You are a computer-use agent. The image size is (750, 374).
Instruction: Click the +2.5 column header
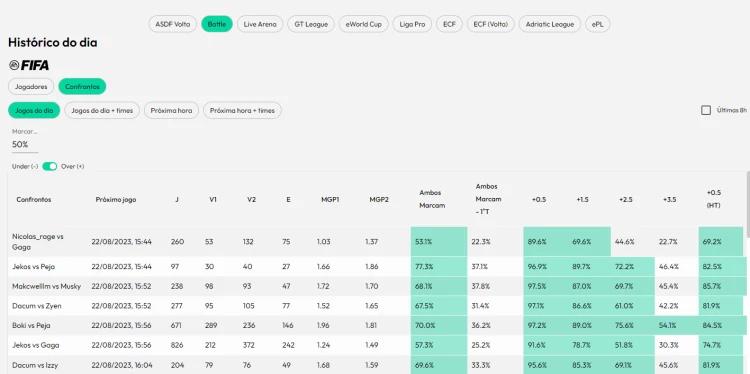pyautogui.click(x=626, y=199)
